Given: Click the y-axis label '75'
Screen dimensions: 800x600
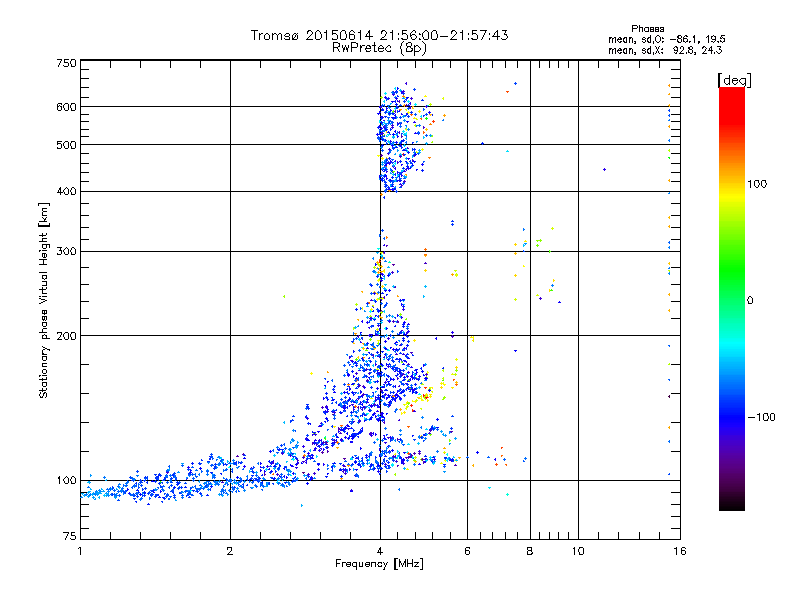Looking at the screenshot, I should [70, 536].
